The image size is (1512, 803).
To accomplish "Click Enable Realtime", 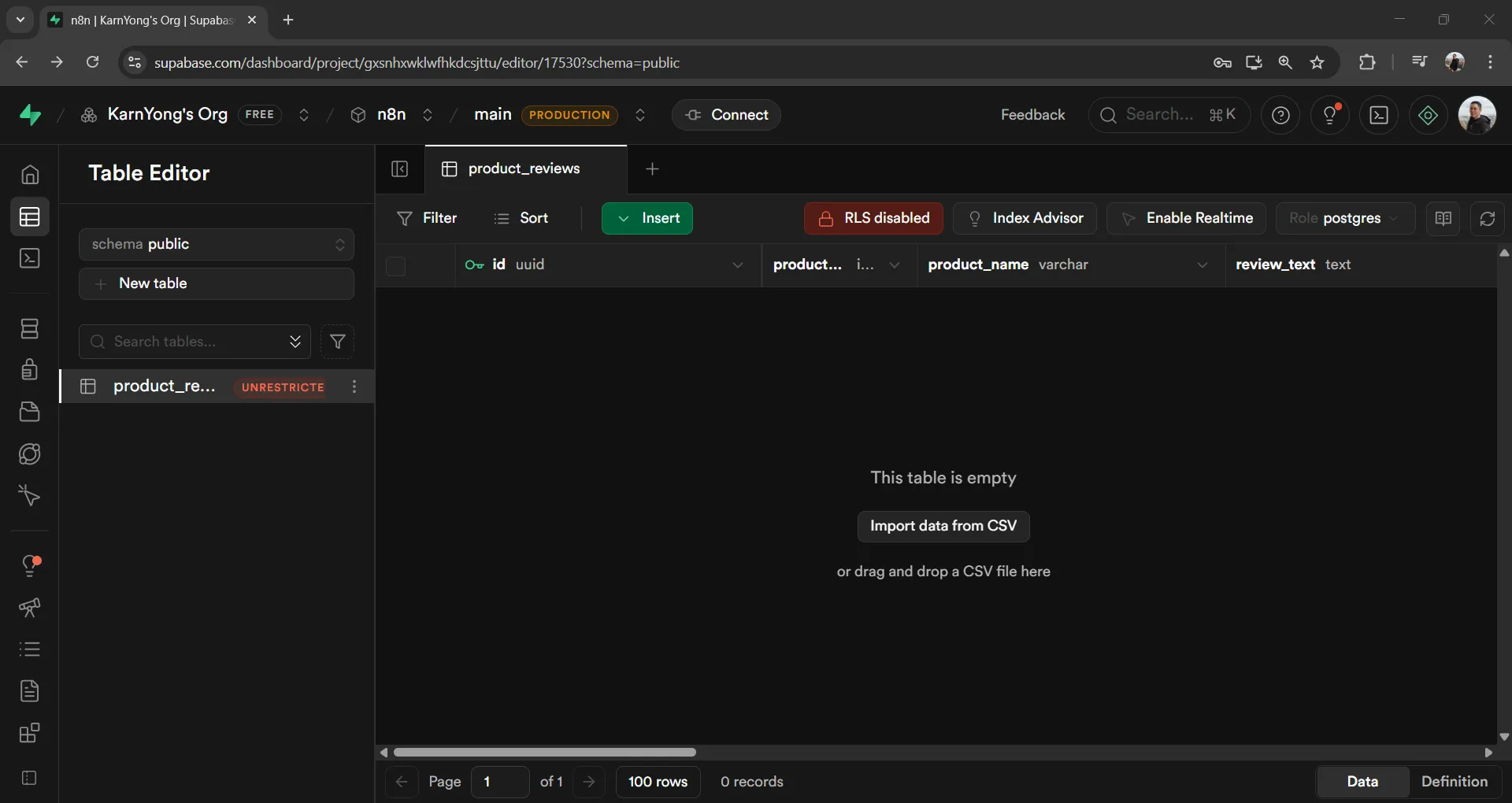I will [1186, 219].
